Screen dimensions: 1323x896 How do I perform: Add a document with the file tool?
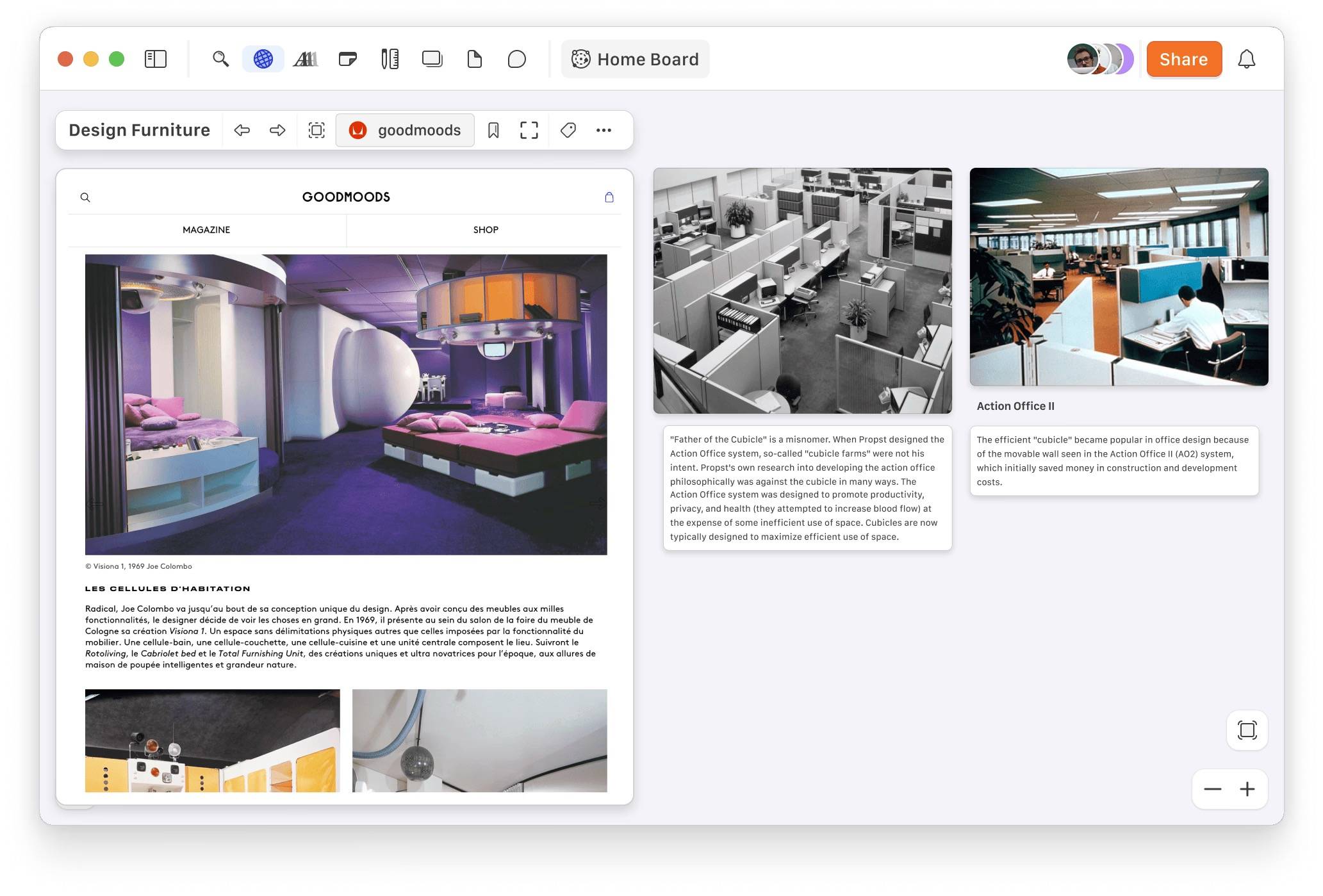(x=474, y=58)
